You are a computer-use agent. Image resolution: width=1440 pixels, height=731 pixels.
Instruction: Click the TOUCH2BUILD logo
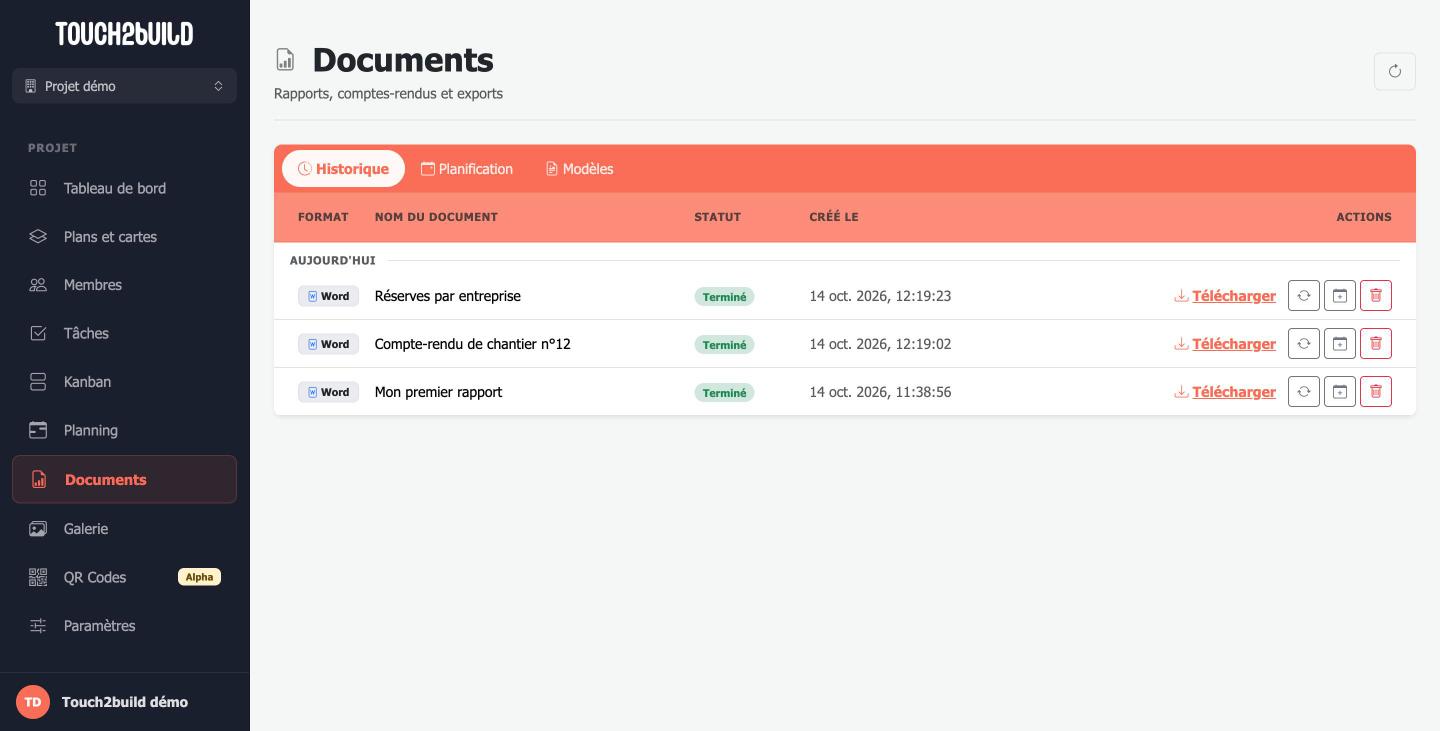(x=124, y=34)
